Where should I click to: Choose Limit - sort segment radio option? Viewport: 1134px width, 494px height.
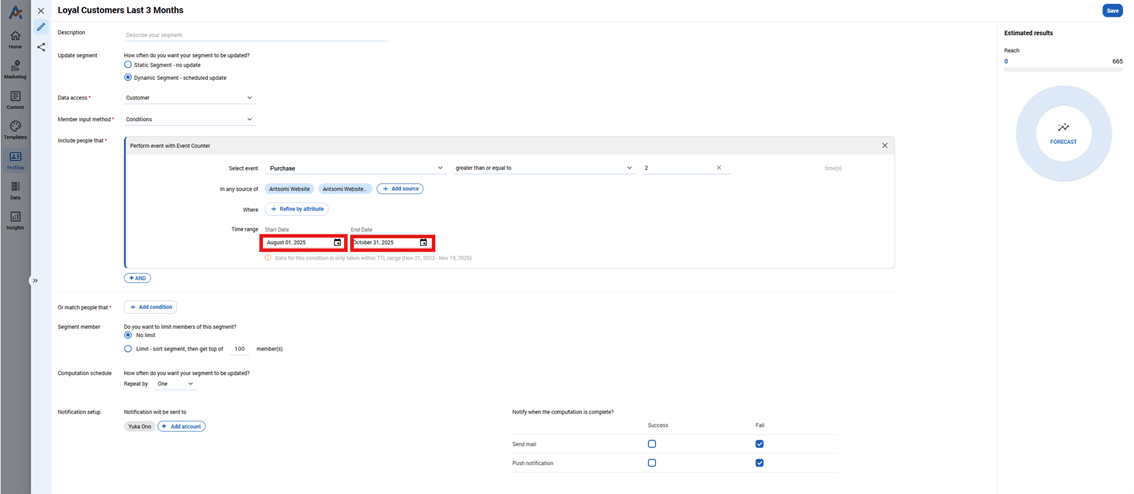coord(128,349)
